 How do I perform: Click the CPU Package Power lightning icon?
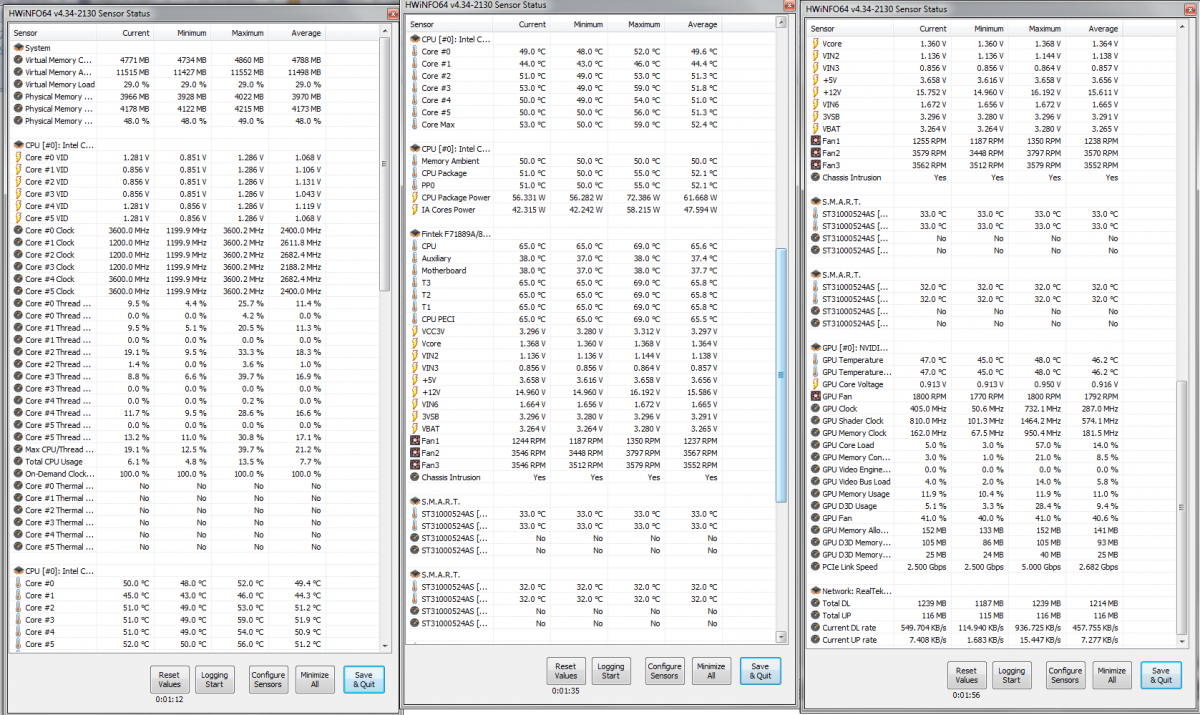coord(415,197)
